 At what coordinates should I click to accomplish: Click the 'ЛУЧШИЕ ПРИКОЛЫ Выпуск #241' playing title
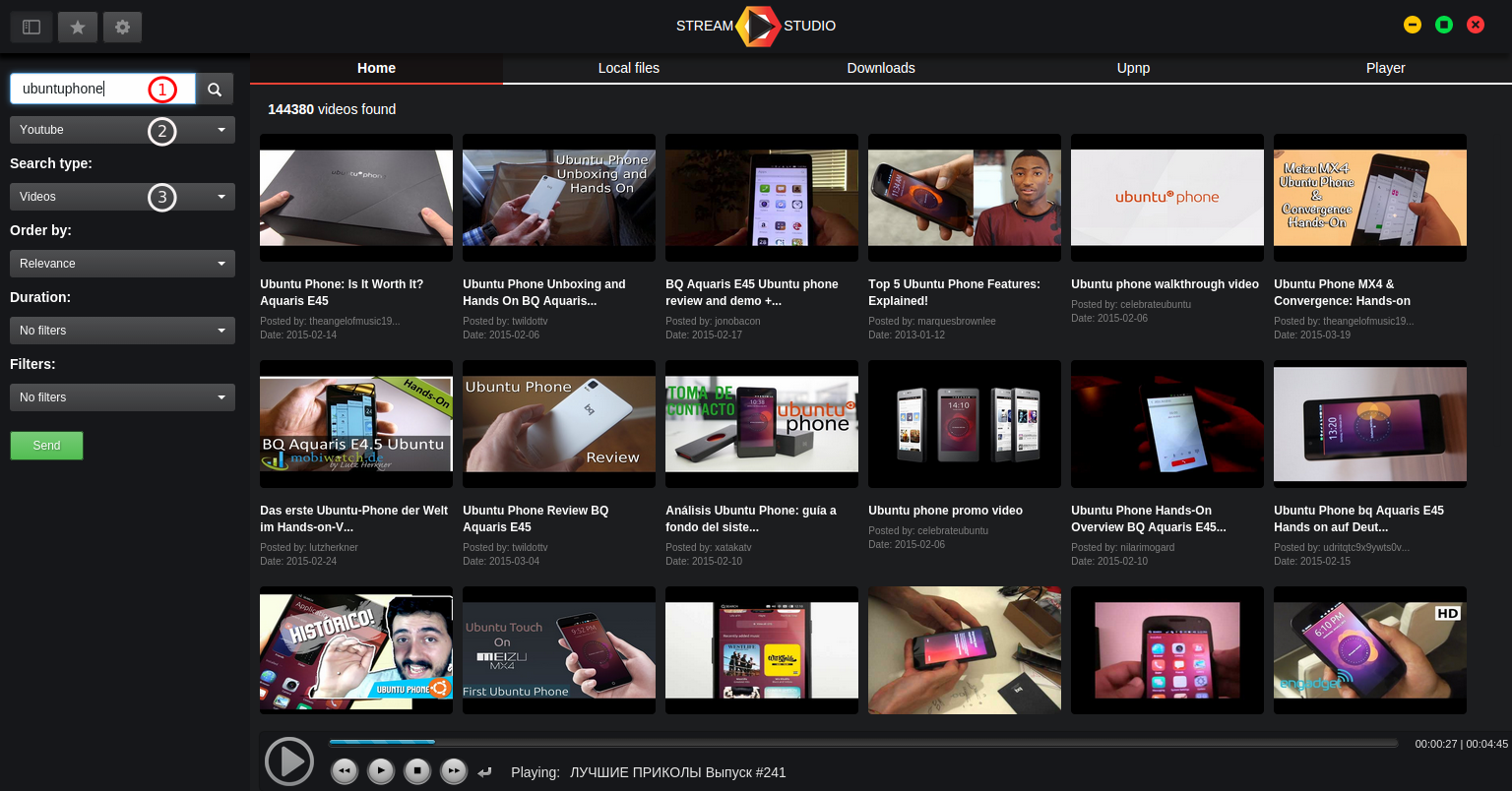(x=678, y=772)
